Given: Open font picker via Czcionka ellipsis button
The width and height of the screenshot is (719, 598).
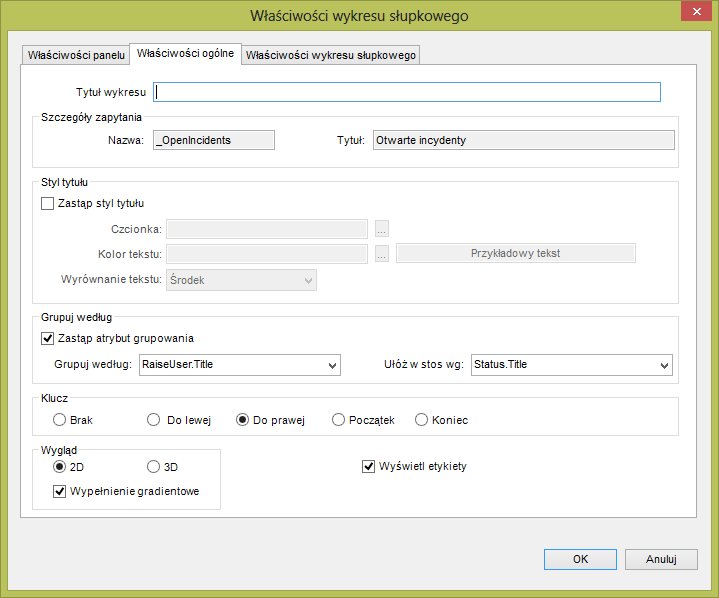Looking at the screenshot, I should pos(382,228).
